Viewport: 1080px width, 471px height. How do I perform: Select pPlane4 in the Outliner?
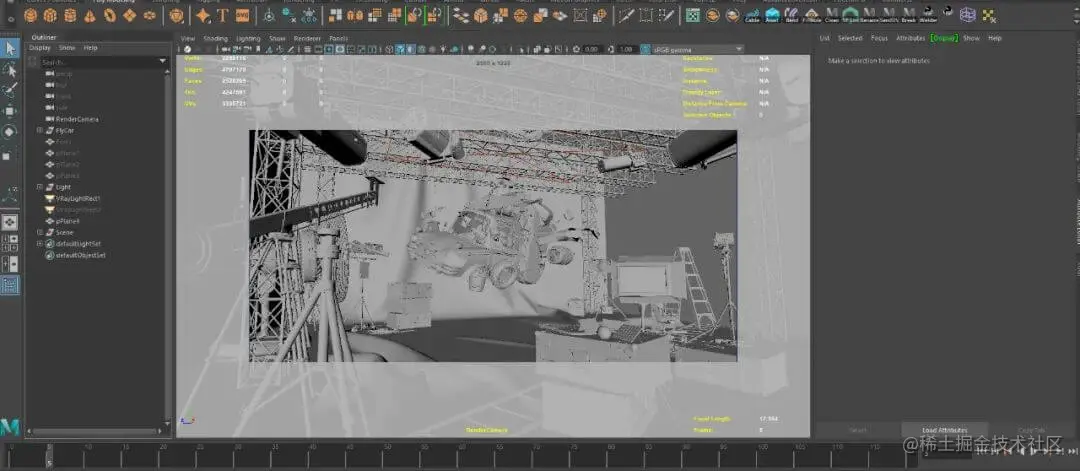point(68,221)
